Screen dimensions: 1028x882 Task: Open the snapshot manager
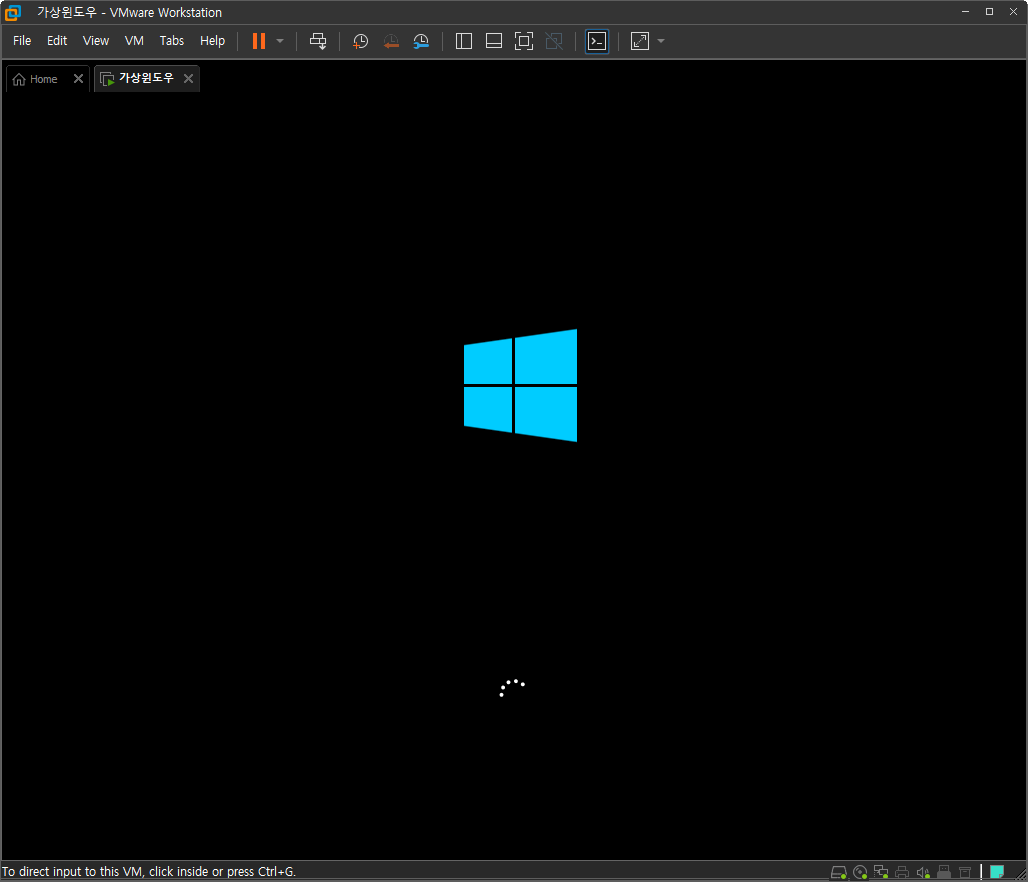(421, 41)
